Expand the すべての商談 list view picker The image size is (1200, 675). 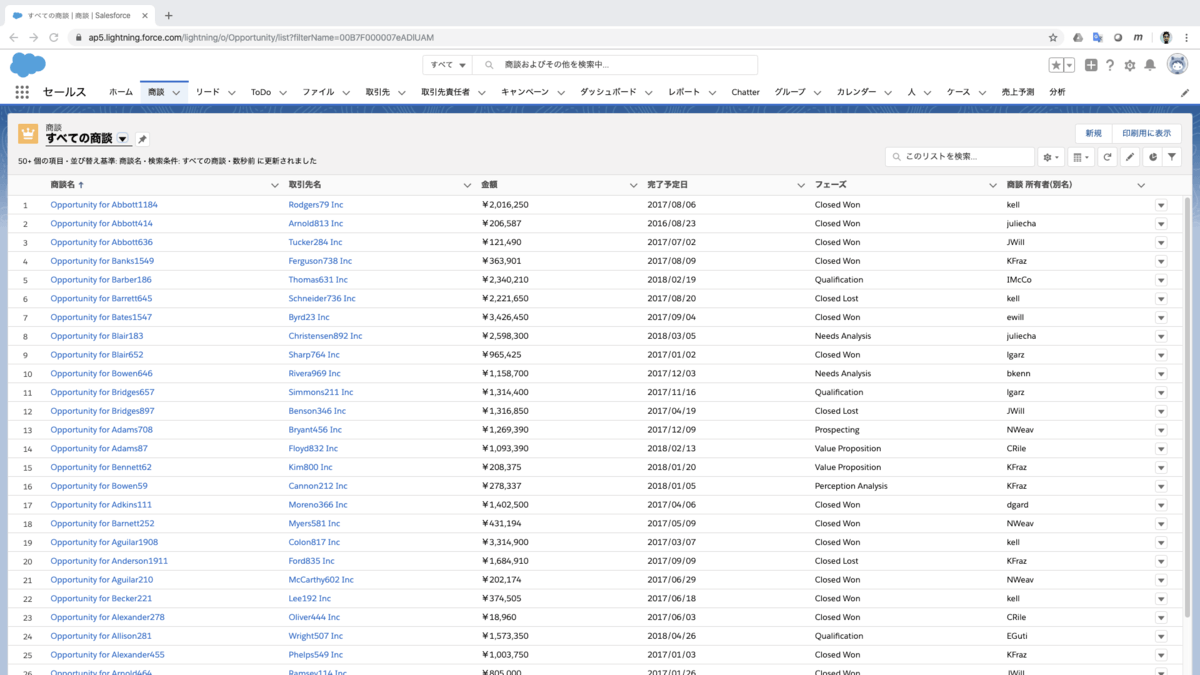pos(123,139)
